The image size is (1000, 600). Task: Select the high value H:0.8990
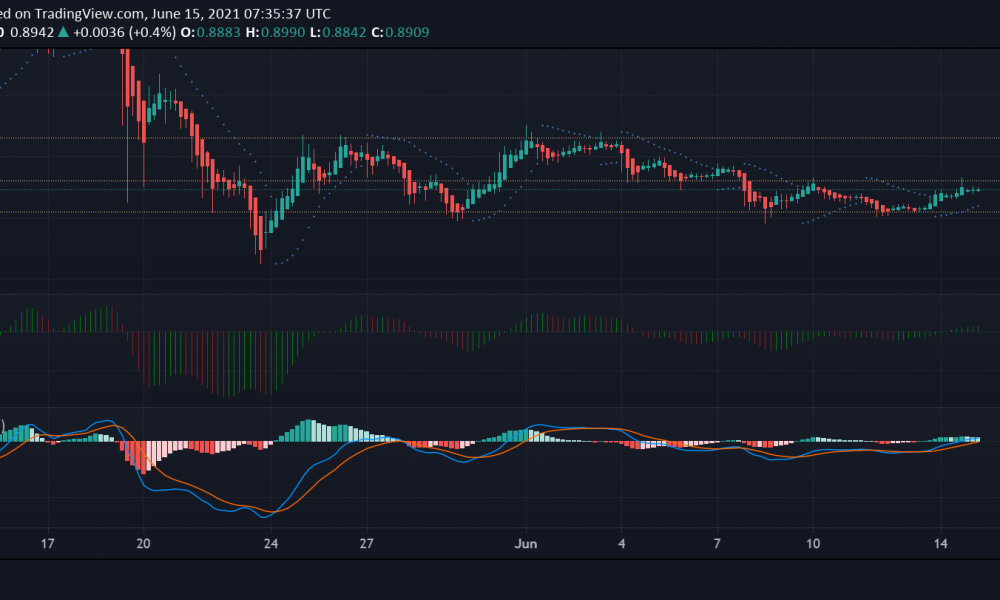[x=276, y=32]
